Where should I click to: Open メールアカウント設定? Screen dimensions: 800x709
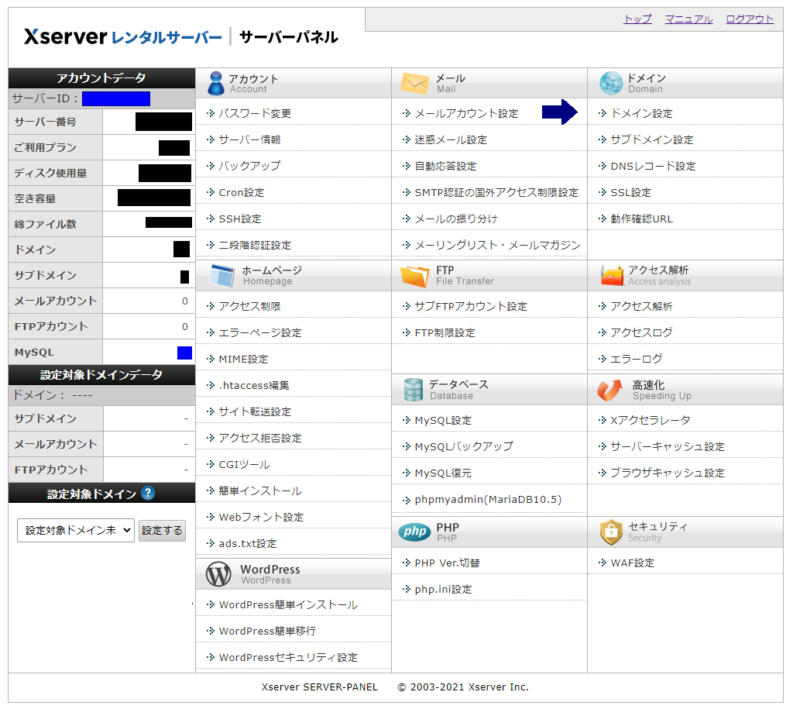coord(466,113)
